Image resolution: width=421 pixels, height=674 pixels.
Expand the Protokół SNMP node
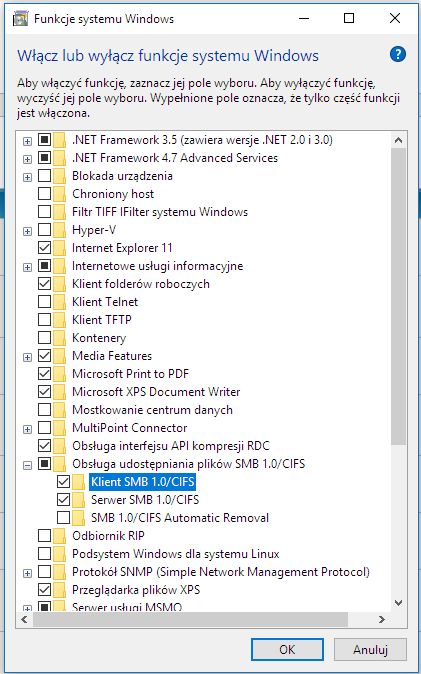[x=28, y=573]
